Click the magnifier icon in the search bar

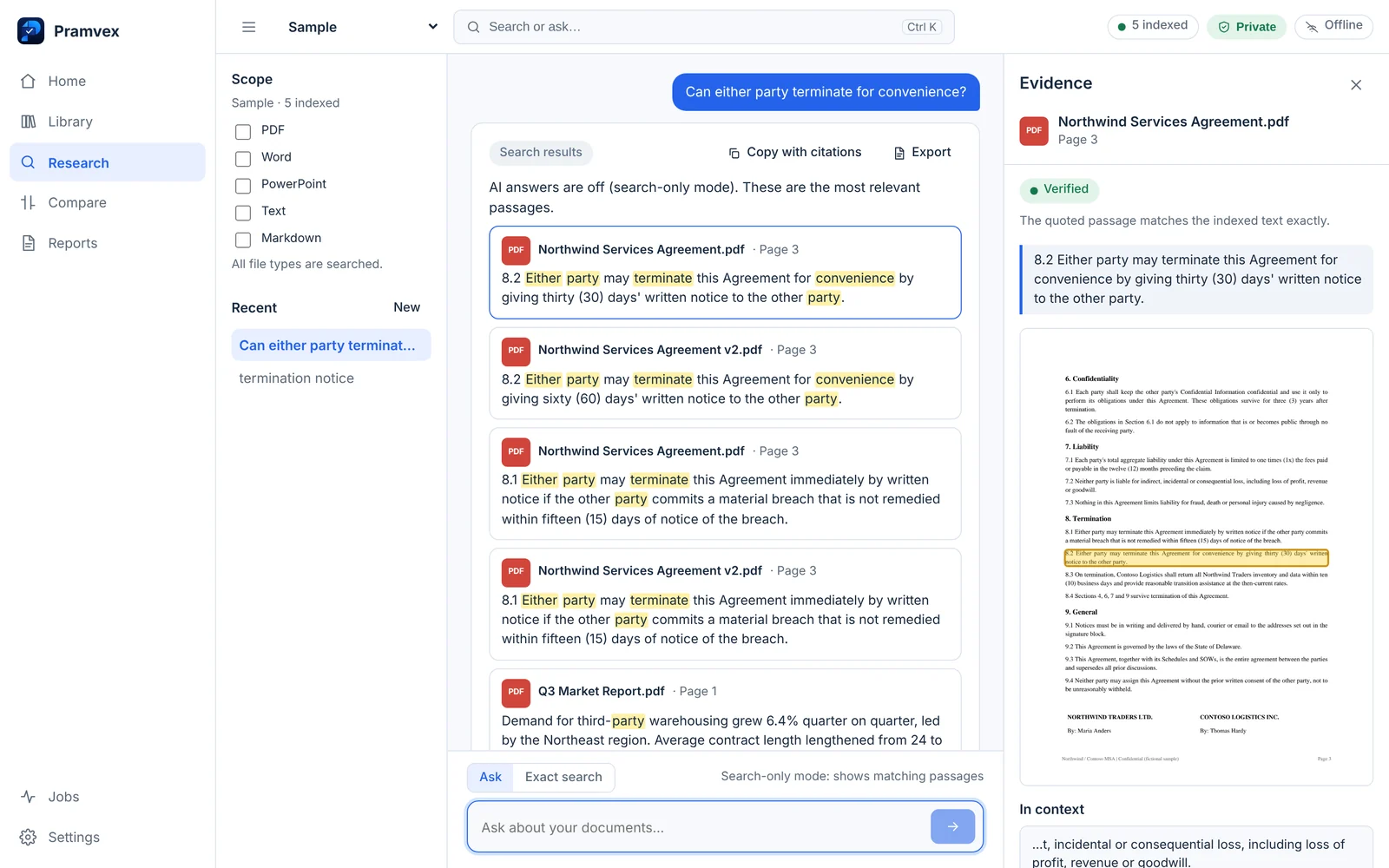(474, 27)
